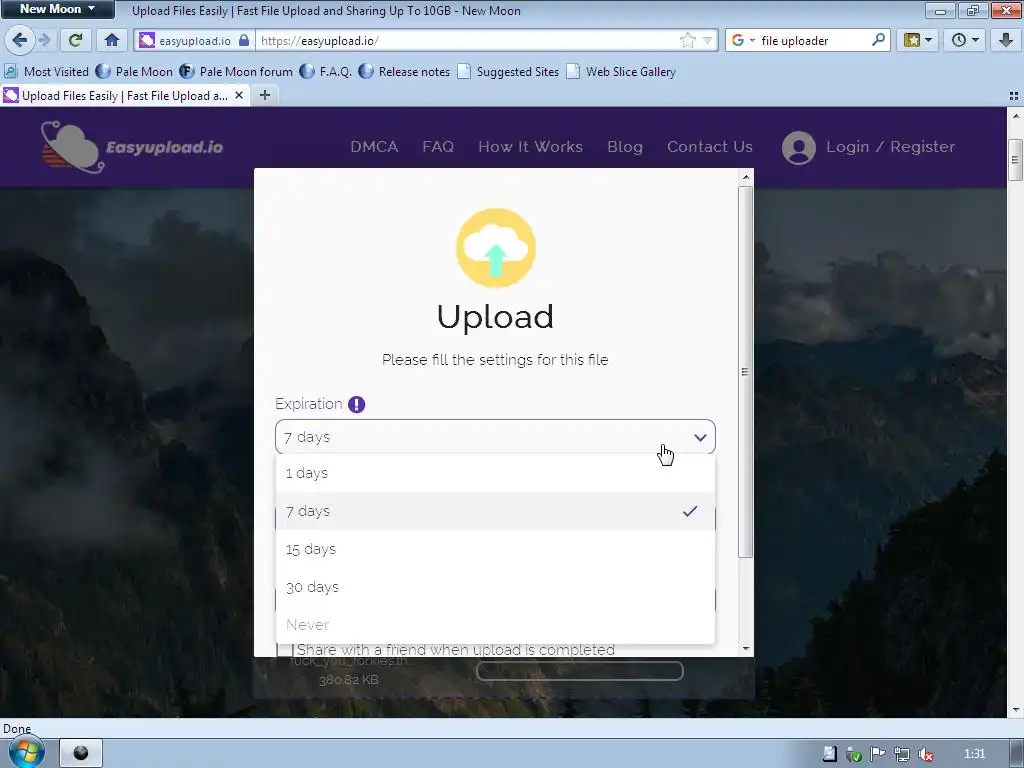Open the Windows Start button
1024x768 pixels.
coord(25,752)
